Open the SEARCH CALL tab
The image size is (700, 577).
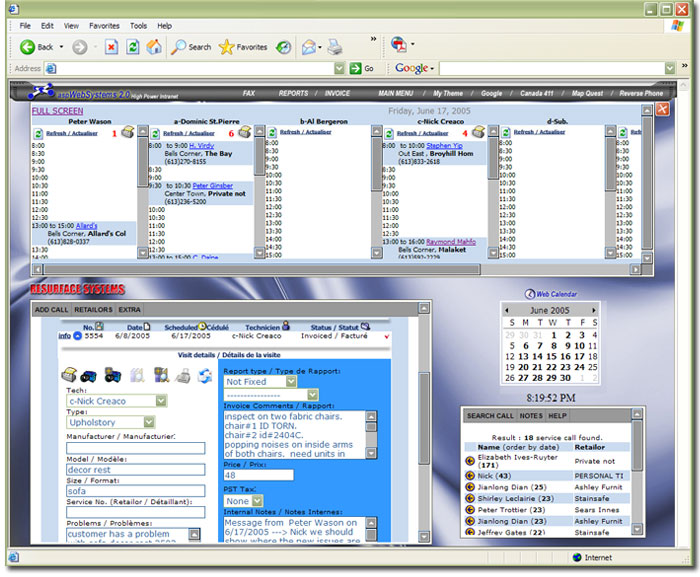[x=490, y=416]
